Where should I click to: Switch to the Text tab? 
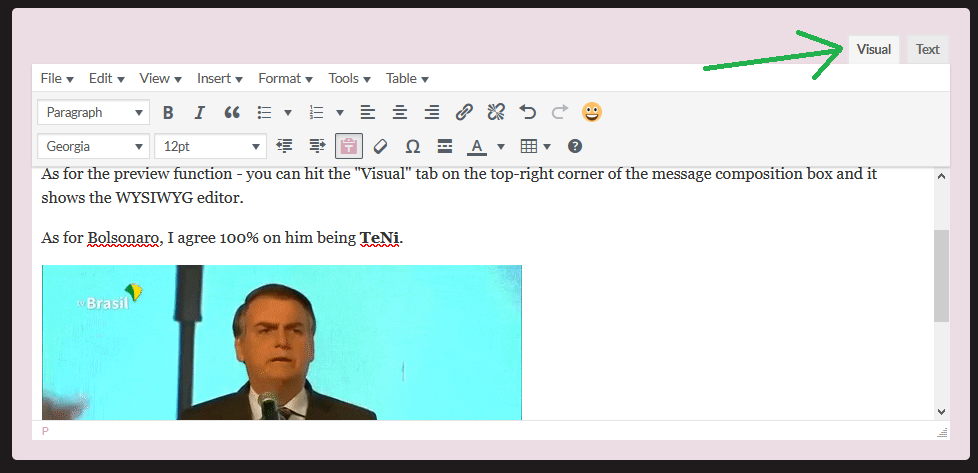927,49
